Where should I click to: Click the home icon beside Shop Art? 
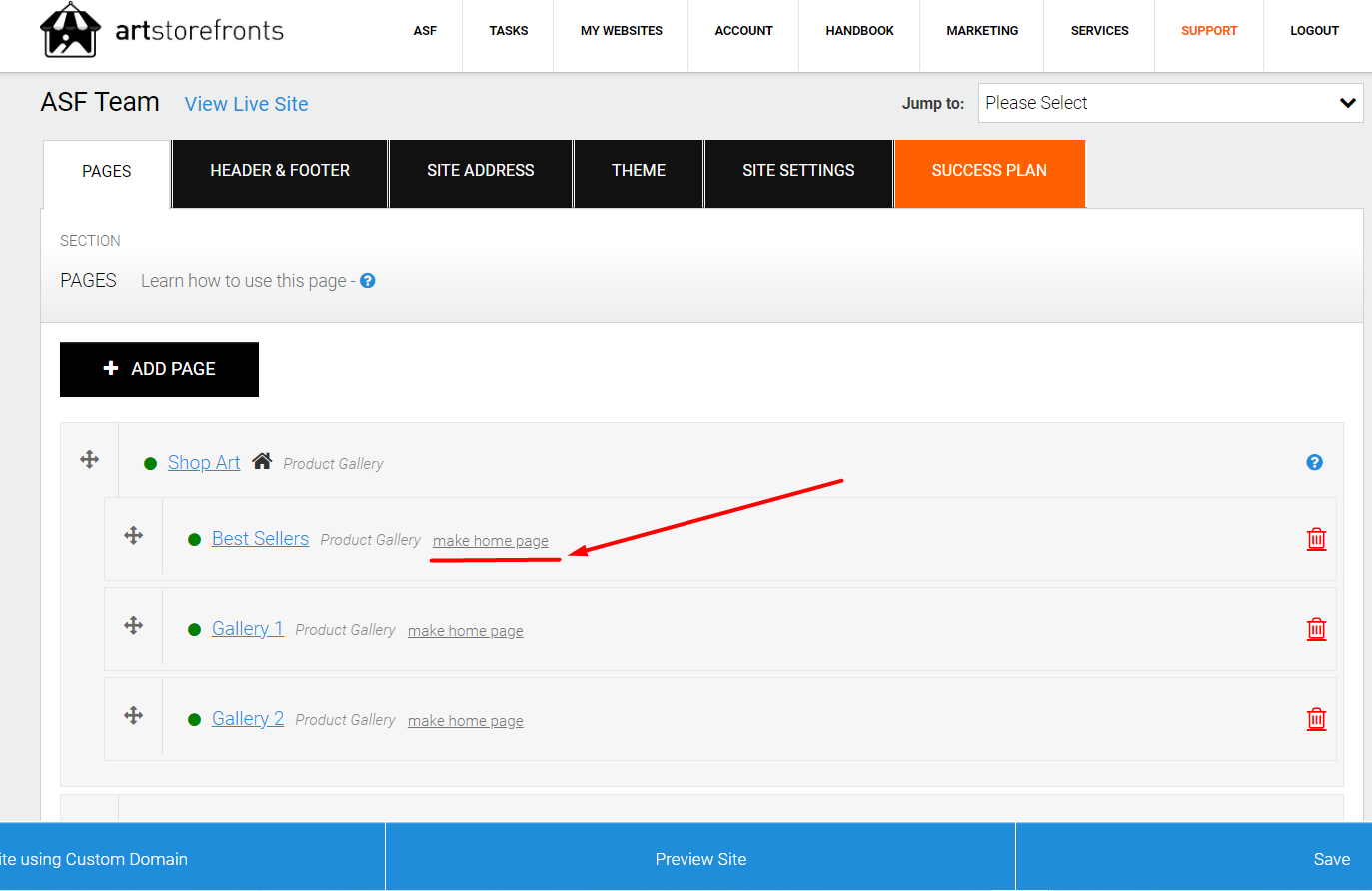coord(262,461)
